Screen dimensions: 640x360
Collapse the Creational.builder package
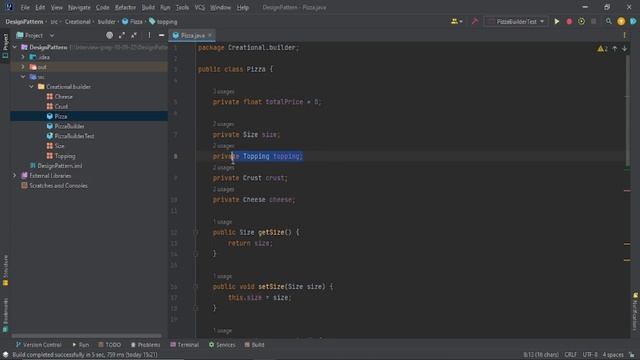[31, 87]
